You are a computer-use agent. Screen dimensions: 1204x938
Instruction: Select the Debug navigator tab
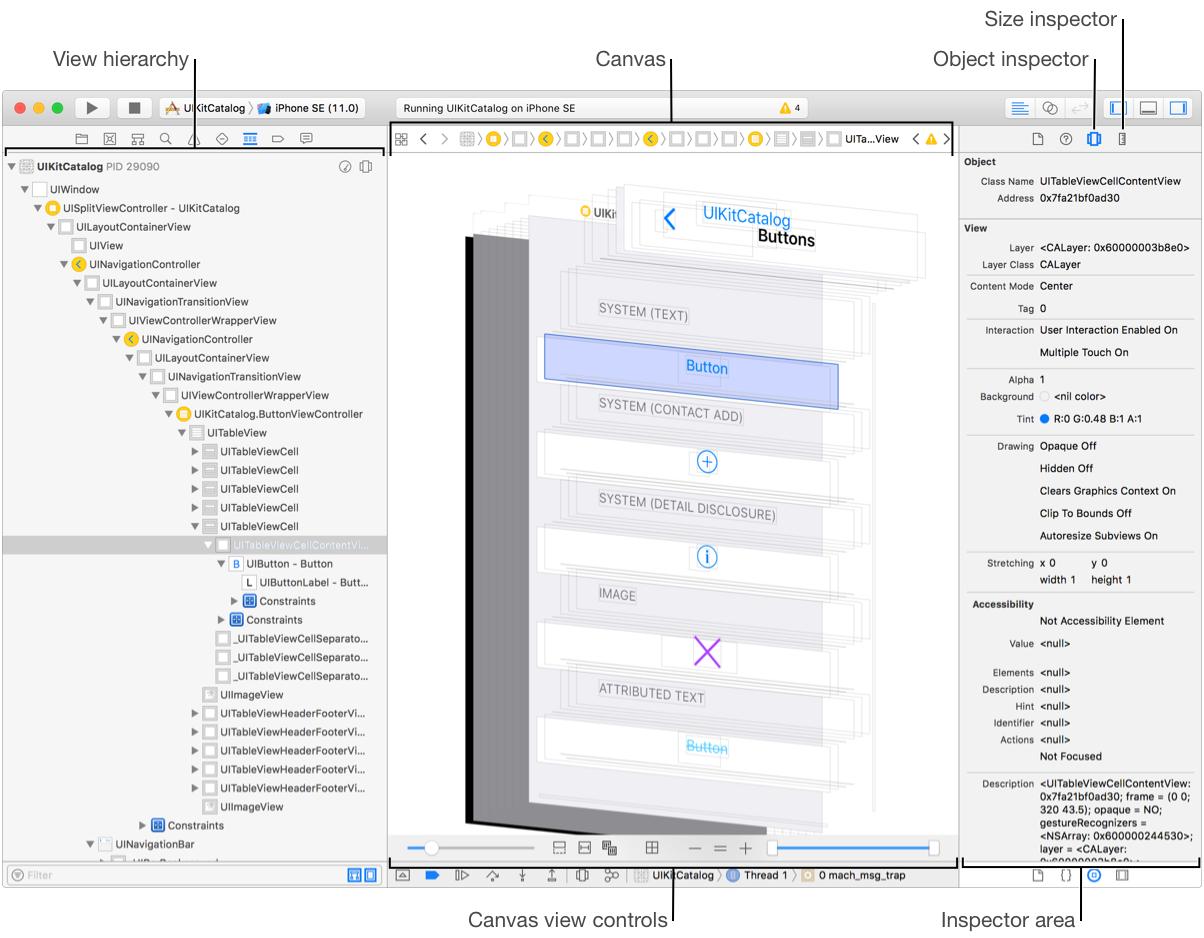tap(250, 139)
